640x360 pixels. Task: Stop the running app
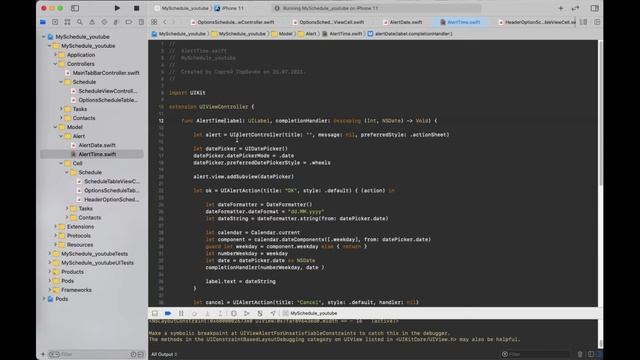(x=136, y=8)
